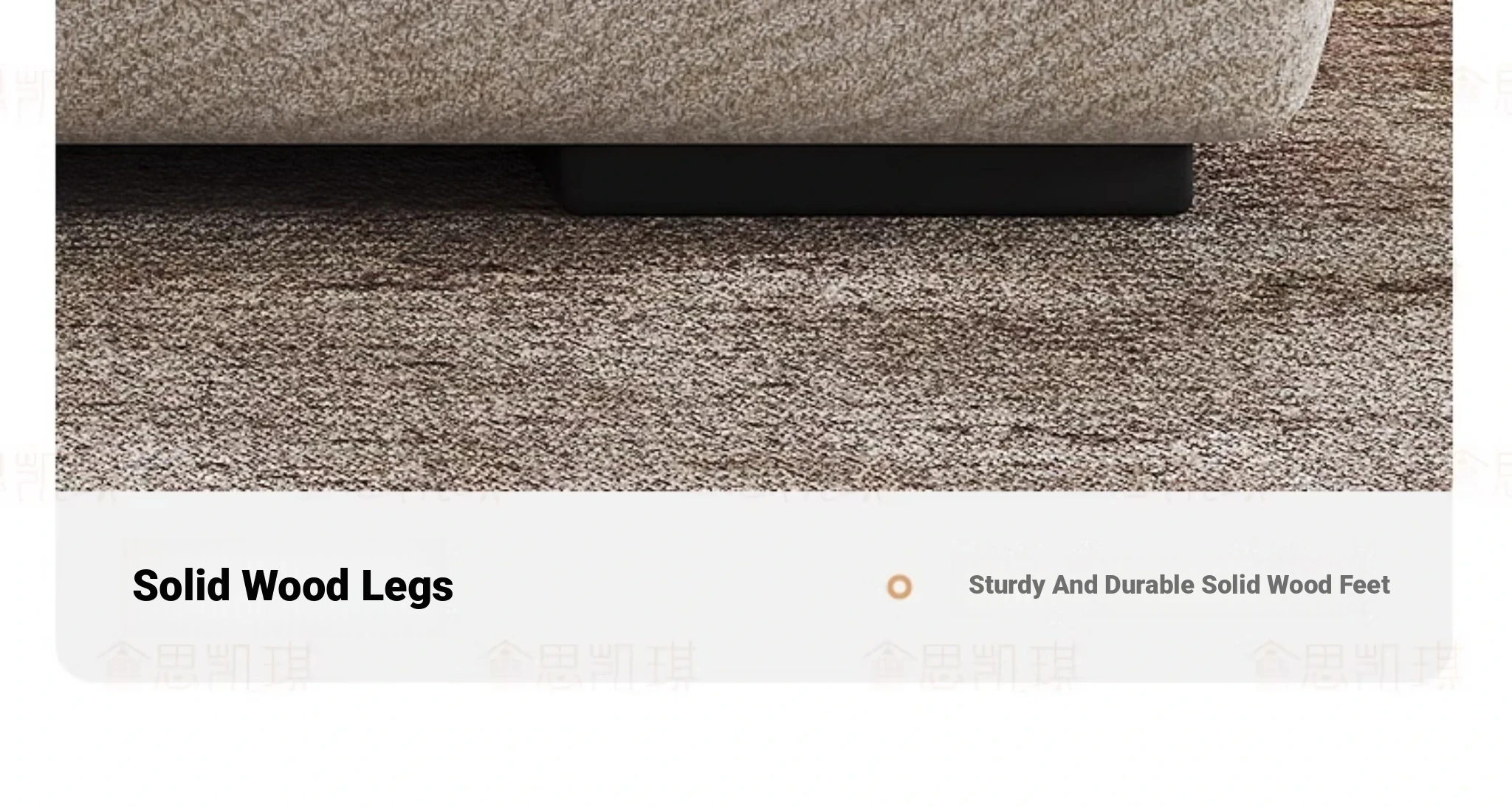Click the house watermark icon under the orange ring
Viewport: 1512px width, 807px height.
[890, 662]
